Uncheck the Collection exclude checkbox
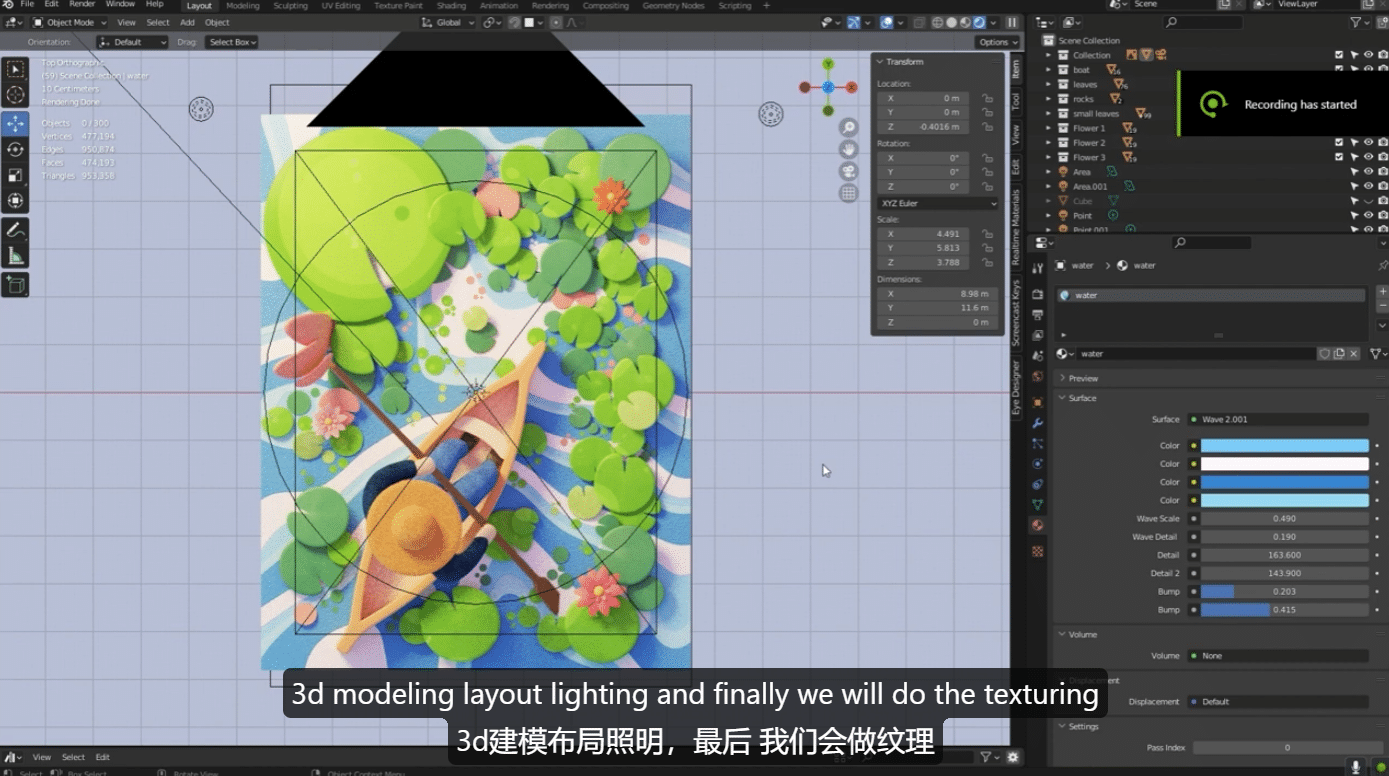The image size is (1389, 776). pos(1339,55)
